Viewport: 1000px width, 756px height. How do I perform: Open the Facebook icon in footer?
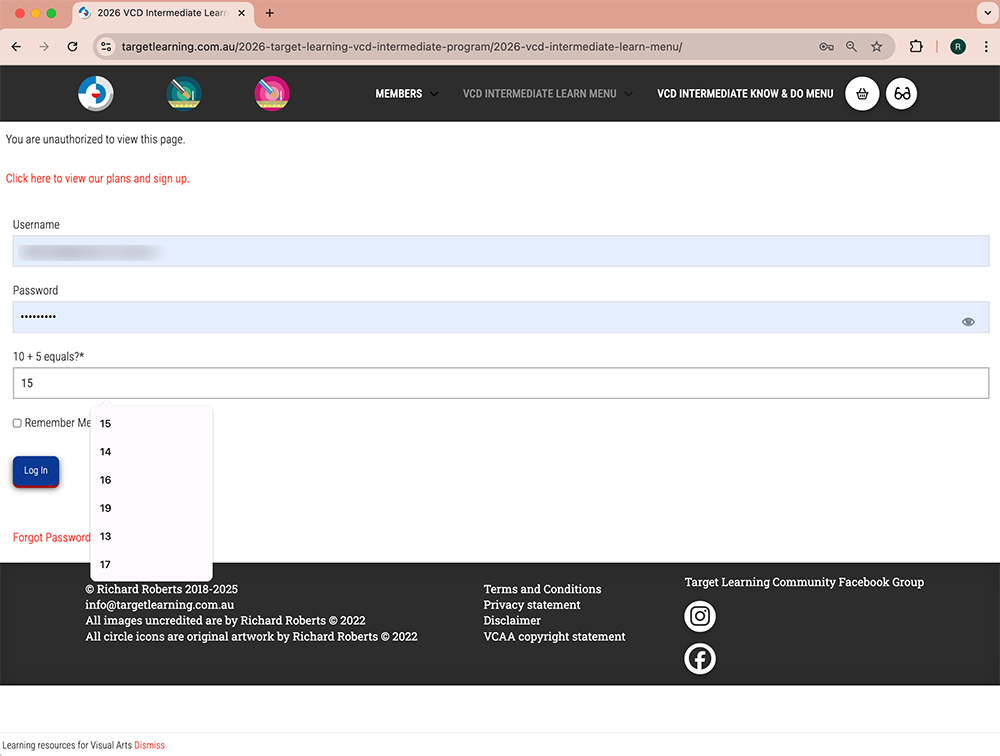click(x=700, y=658)
